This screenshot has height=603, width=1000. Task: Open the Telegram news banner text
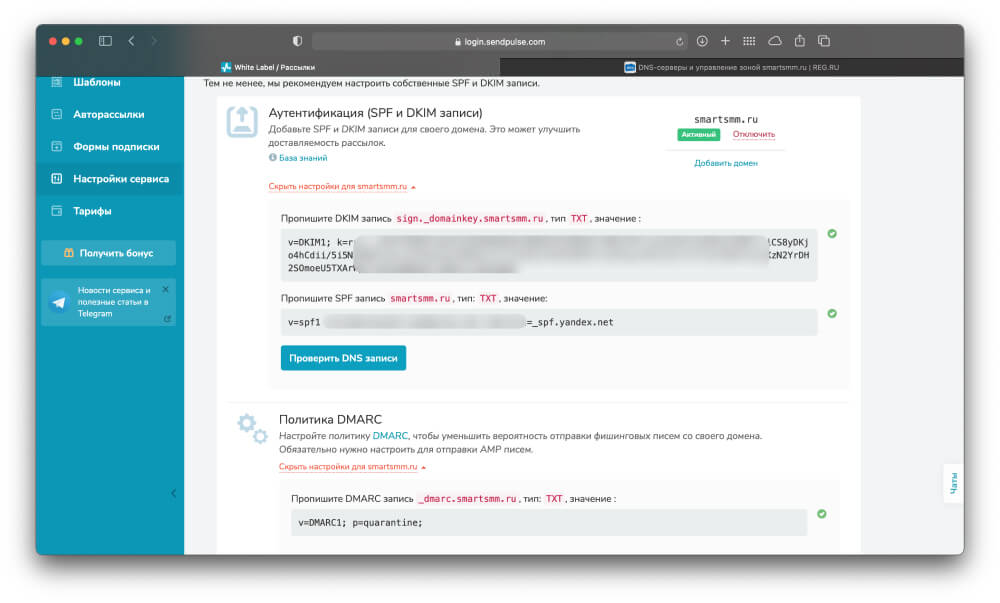[114, 302]
